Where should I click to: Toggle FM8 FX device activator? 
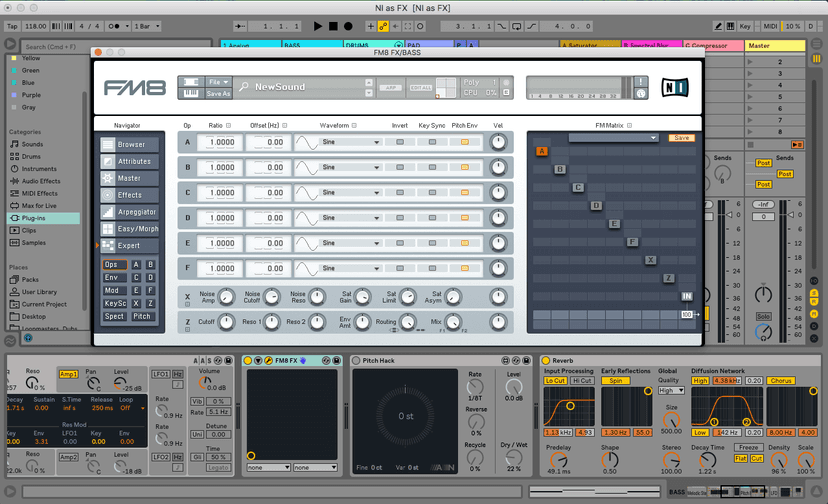[247, 361]
